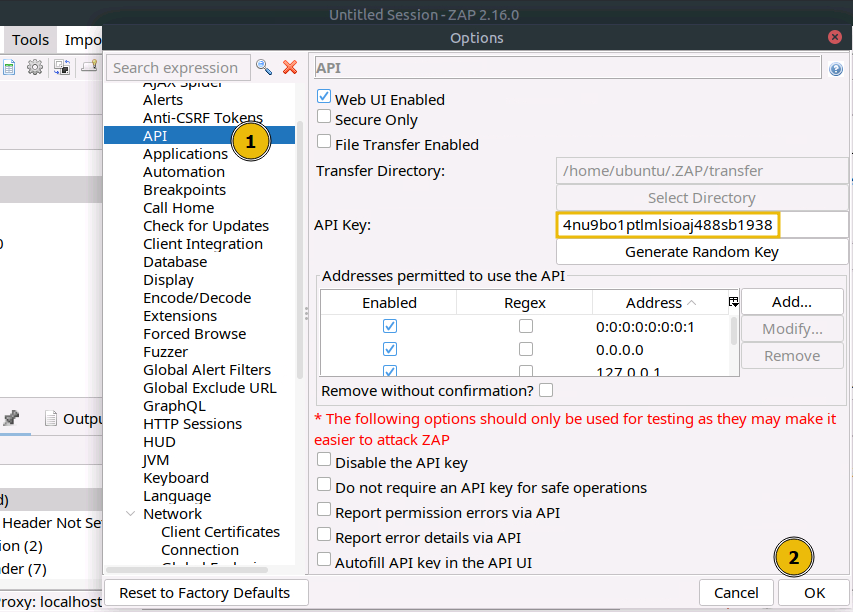Click the options tree horizontal scrollbar
Image resolution: width=853 pixels, height=612 pixels.
click(187, 570)
